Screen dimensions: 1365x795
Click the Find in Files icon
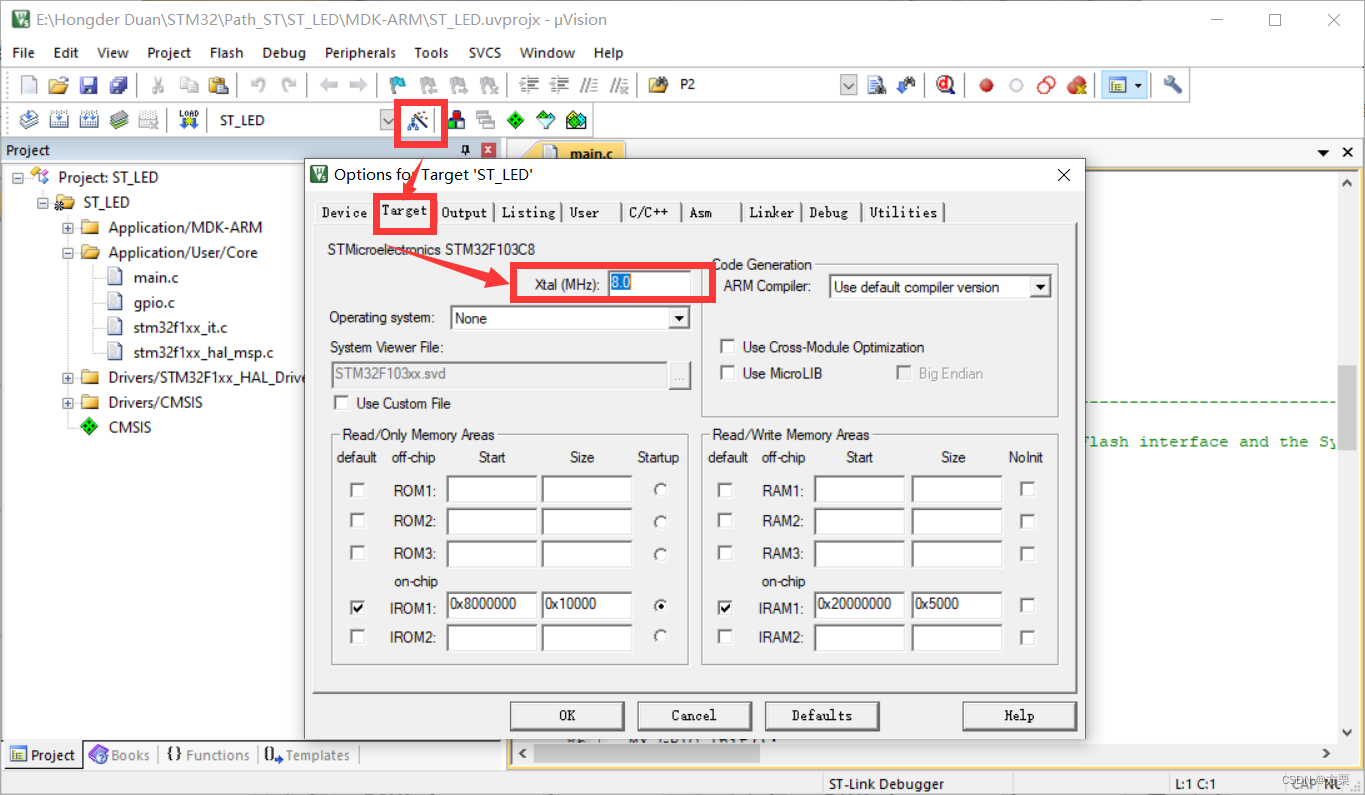658,85
